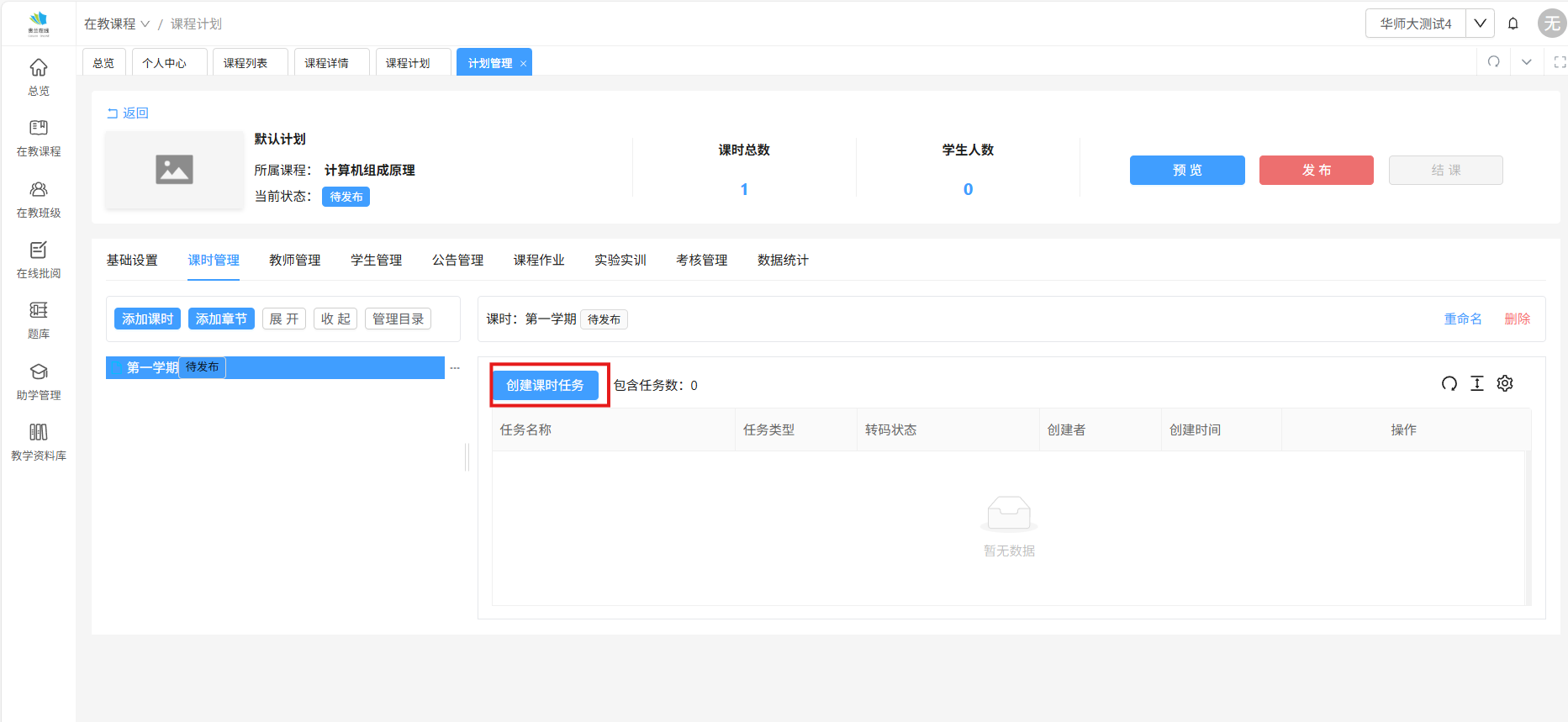The height and width of the screenshot is (722, 1568).
Task: Open the 题库 question bank icon
Action: coord(39,319)
